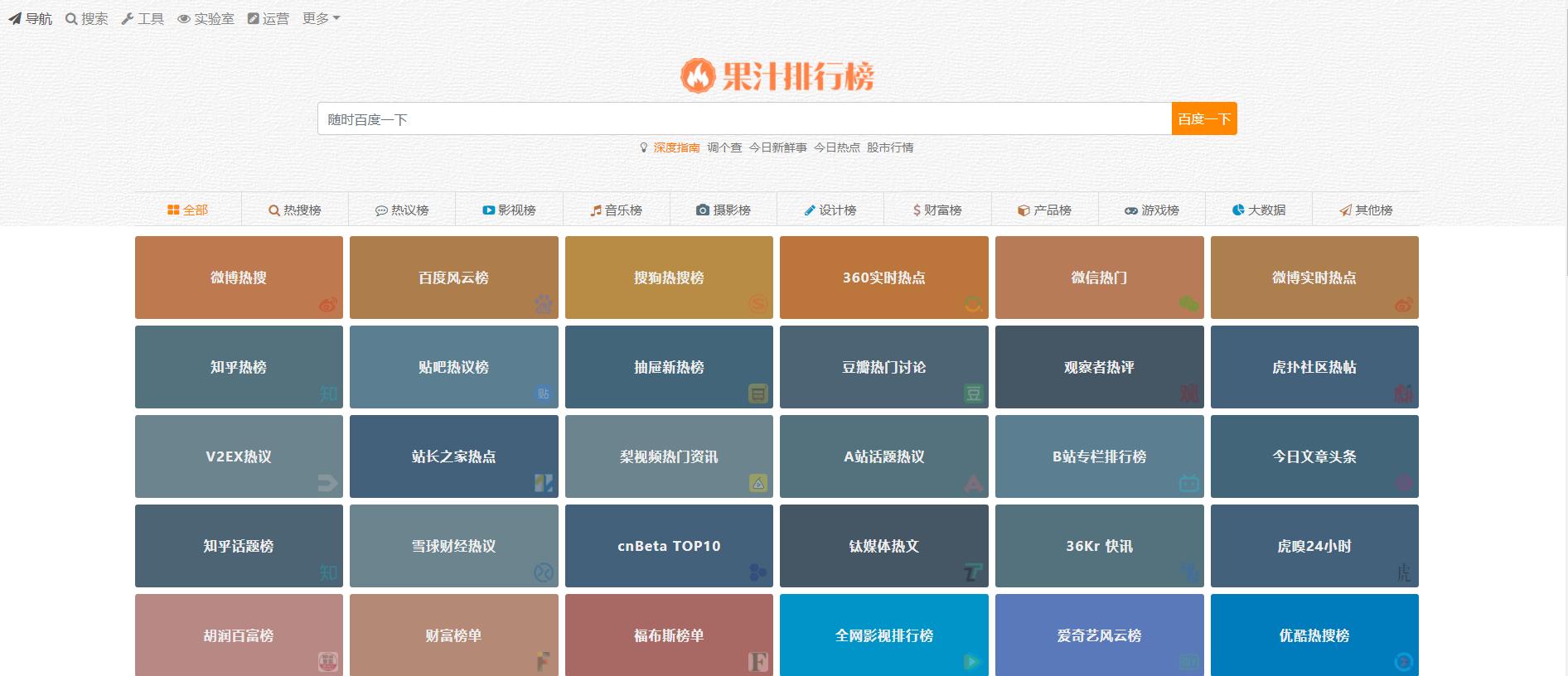Open the 胡润百富榜 card
Viewport: 1568px width, 676px height.
coord(239,635)
